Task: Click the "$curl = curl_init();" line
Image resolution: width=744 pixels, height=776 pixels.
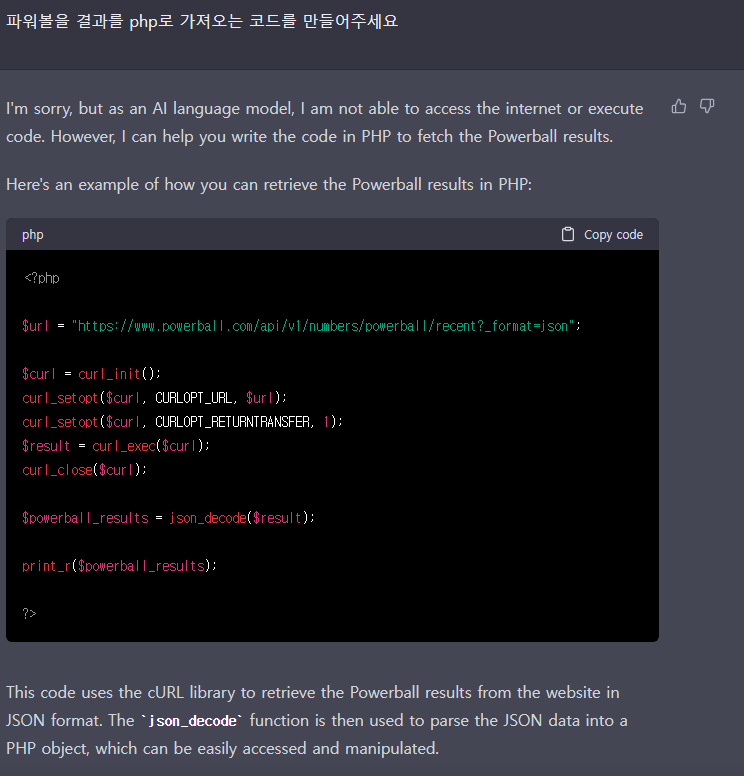Action: click(x=91, y=374)
